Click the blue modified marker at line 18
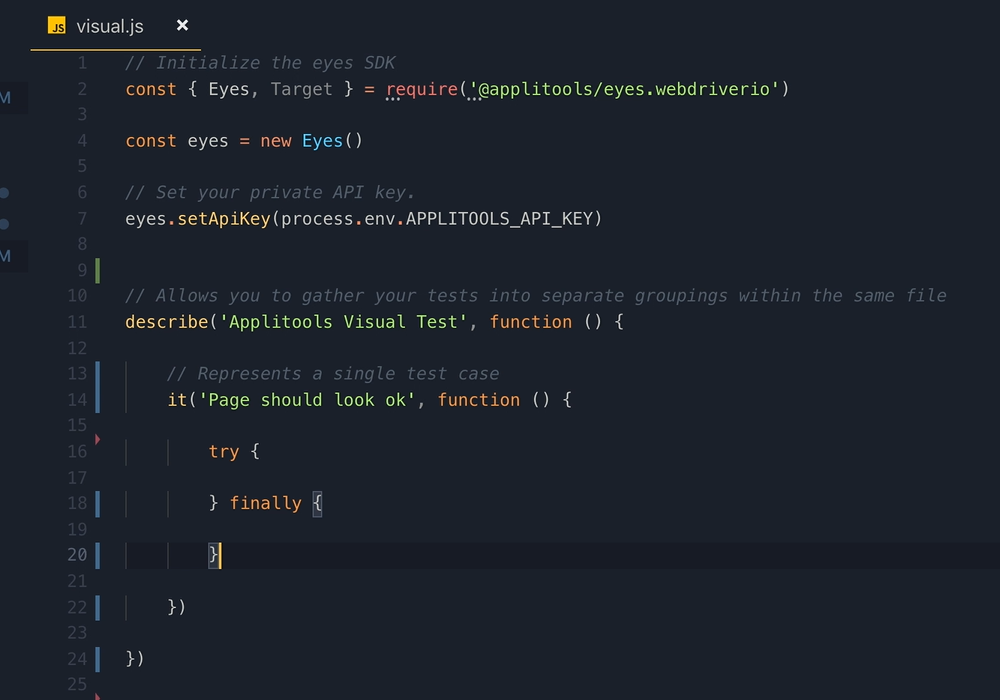1000x700 pixels. coord(97,503)
